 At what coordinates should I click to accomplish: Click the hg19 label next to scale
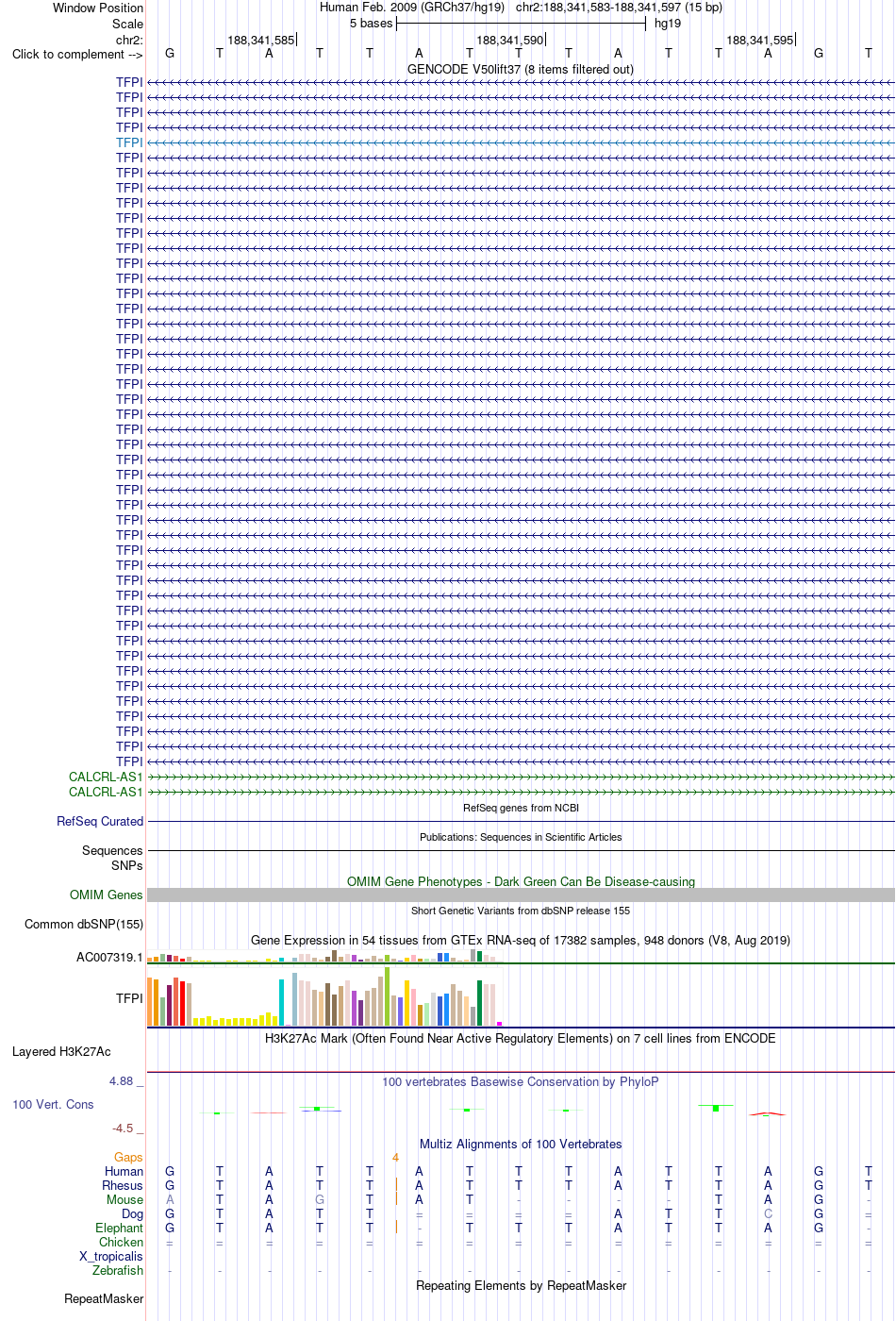coord(668,24)
